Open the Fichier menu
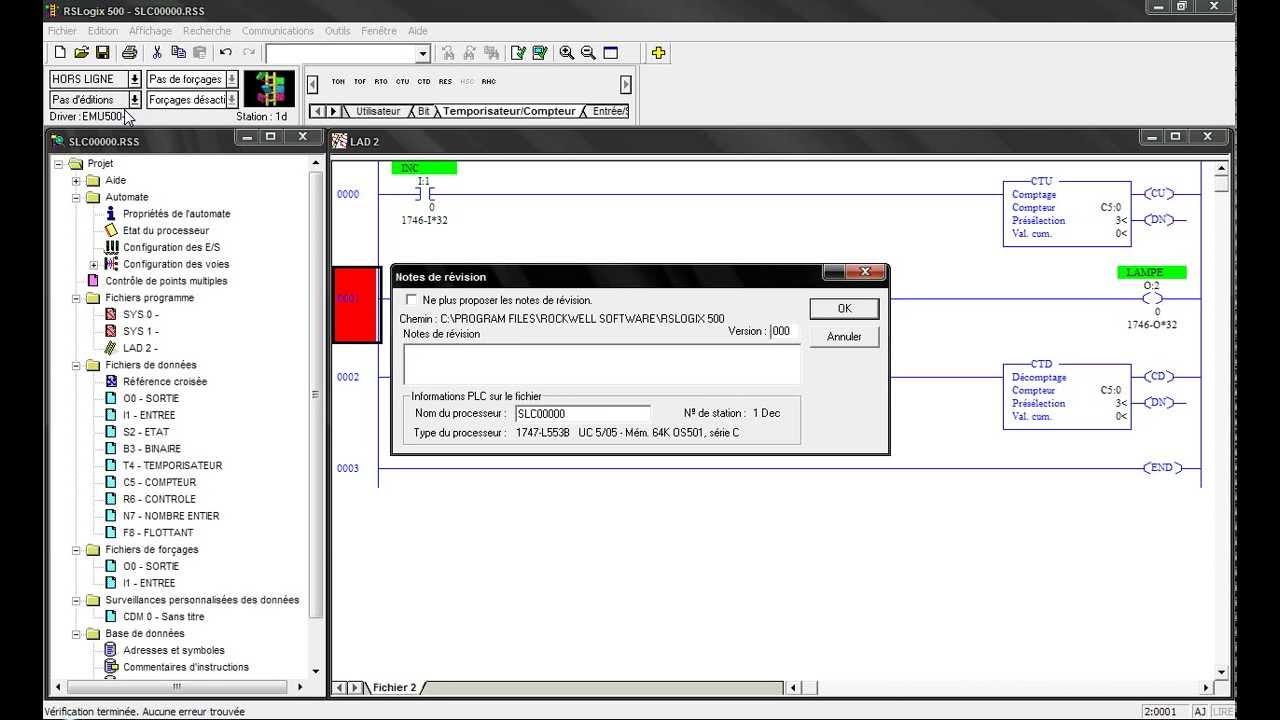Image resolution: width=1280 pixels, height=720 pixels. point(63,31)
